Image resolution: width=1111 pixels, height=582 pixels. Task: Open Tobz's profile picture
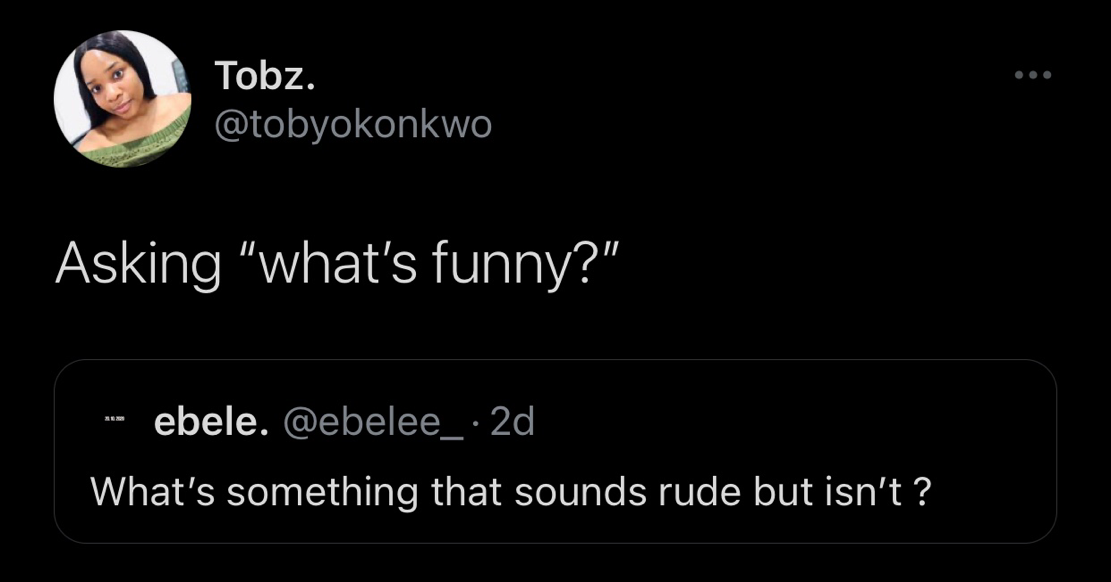tap(121, 99)
